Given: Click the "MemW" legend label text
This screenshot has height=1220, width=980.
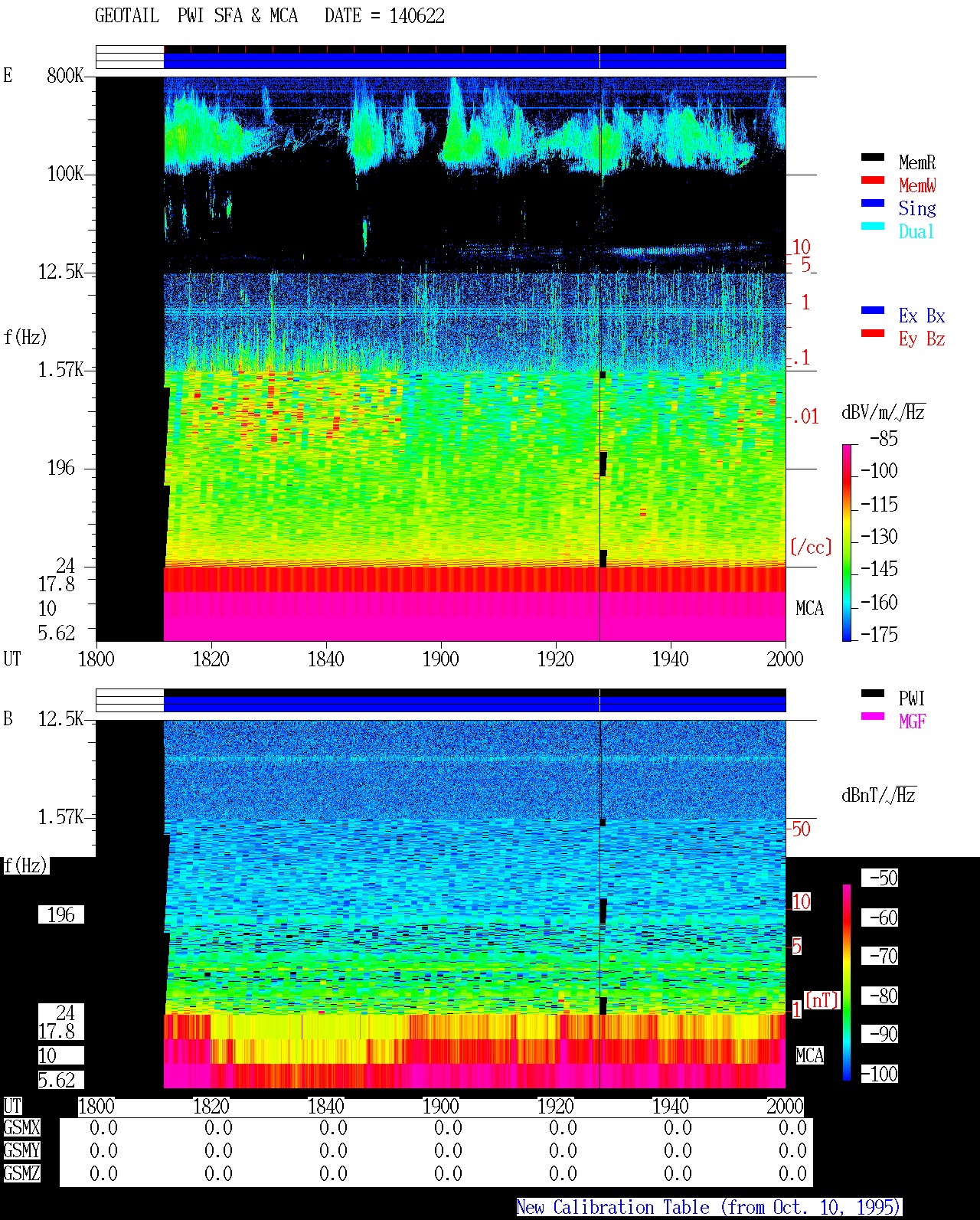Looking at the screenshot, I should [x=917, y=185].
